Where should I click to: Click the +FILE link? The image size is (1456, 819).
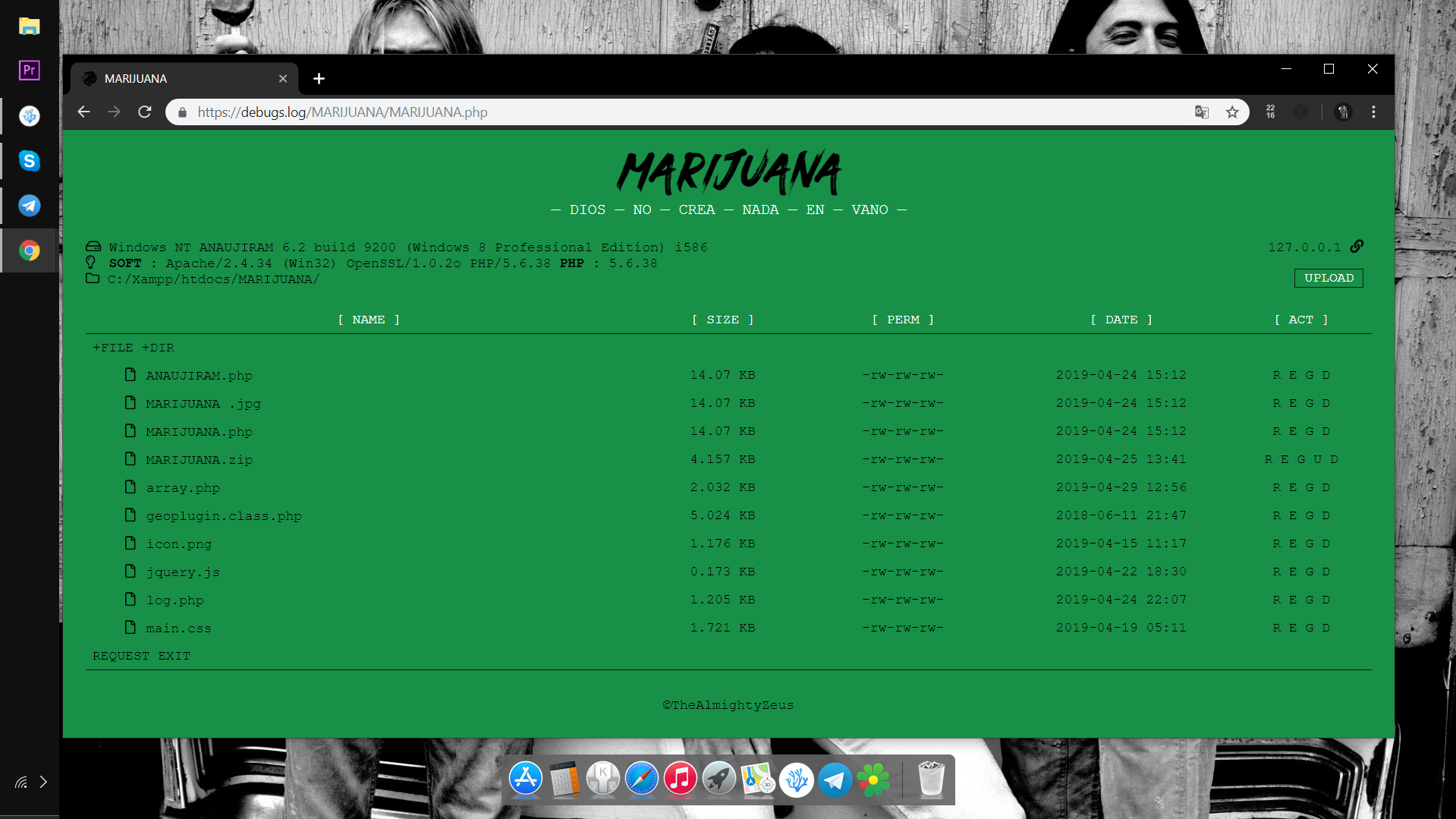pyautogui.click(x=112, y=348)
